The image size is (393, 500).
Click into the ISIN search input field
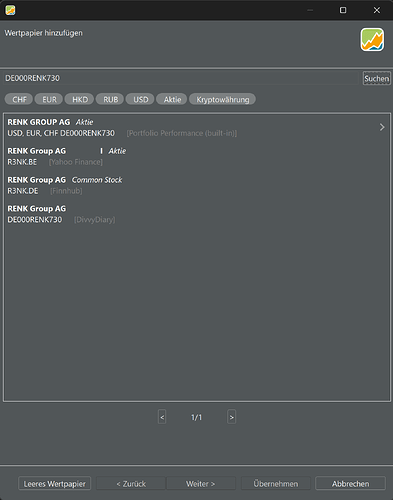(181, 78)
